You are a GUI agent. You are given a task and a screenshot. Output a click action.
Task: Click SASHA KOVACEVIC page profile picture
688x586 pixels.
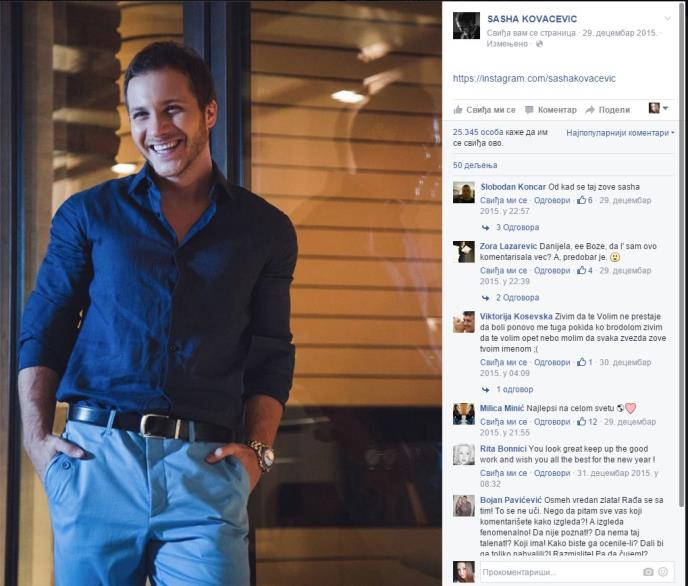click(466, 26)
